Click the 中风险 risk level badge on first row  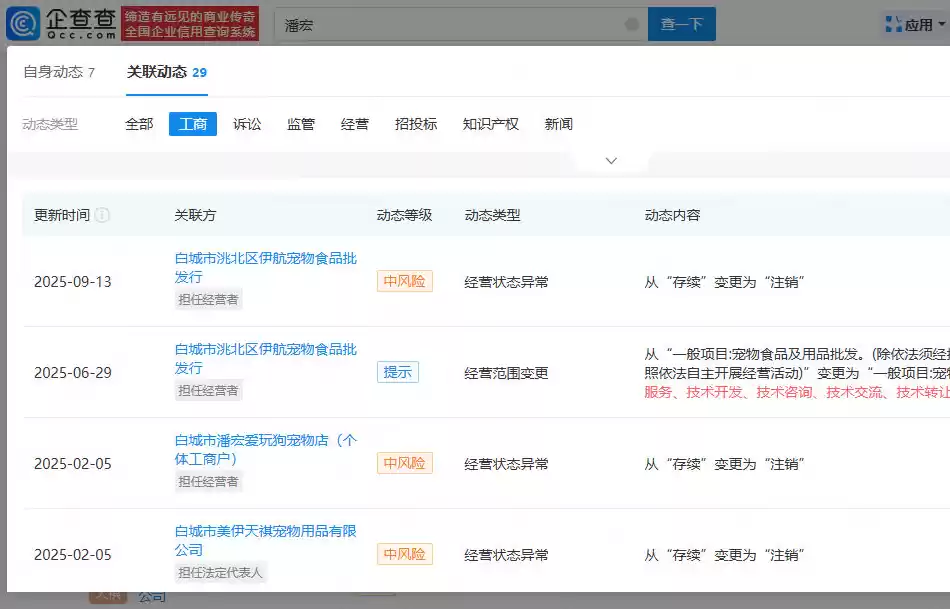404,281
